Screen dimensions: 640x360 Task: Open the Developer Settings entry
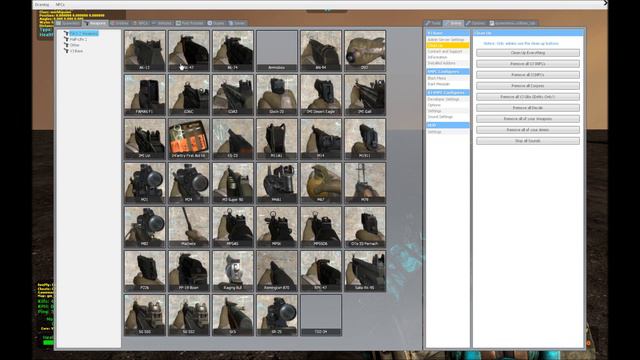coord(448,99)
